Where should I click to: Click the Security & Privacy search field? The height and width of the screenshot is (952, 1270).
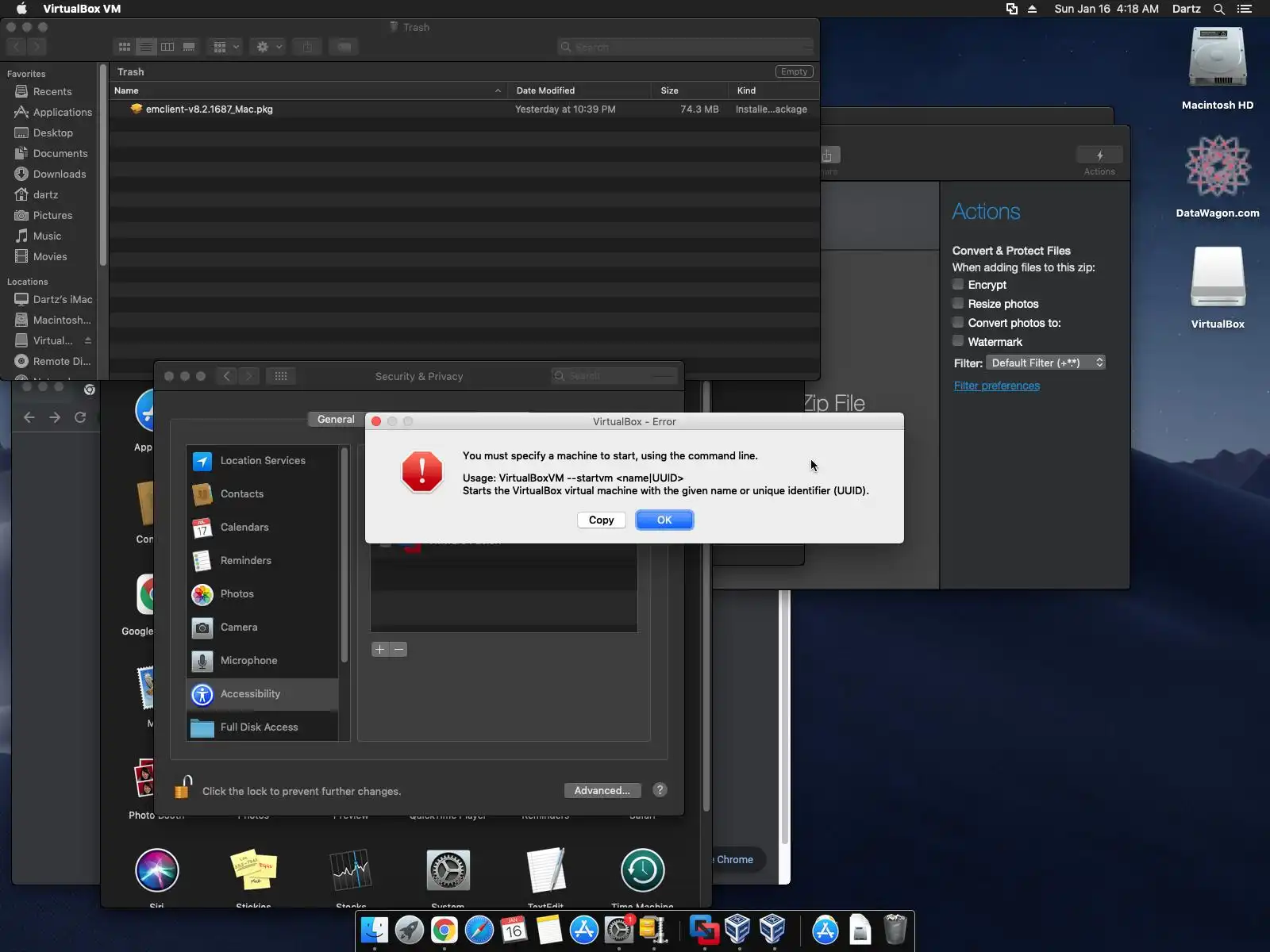(x=614, y=376)
